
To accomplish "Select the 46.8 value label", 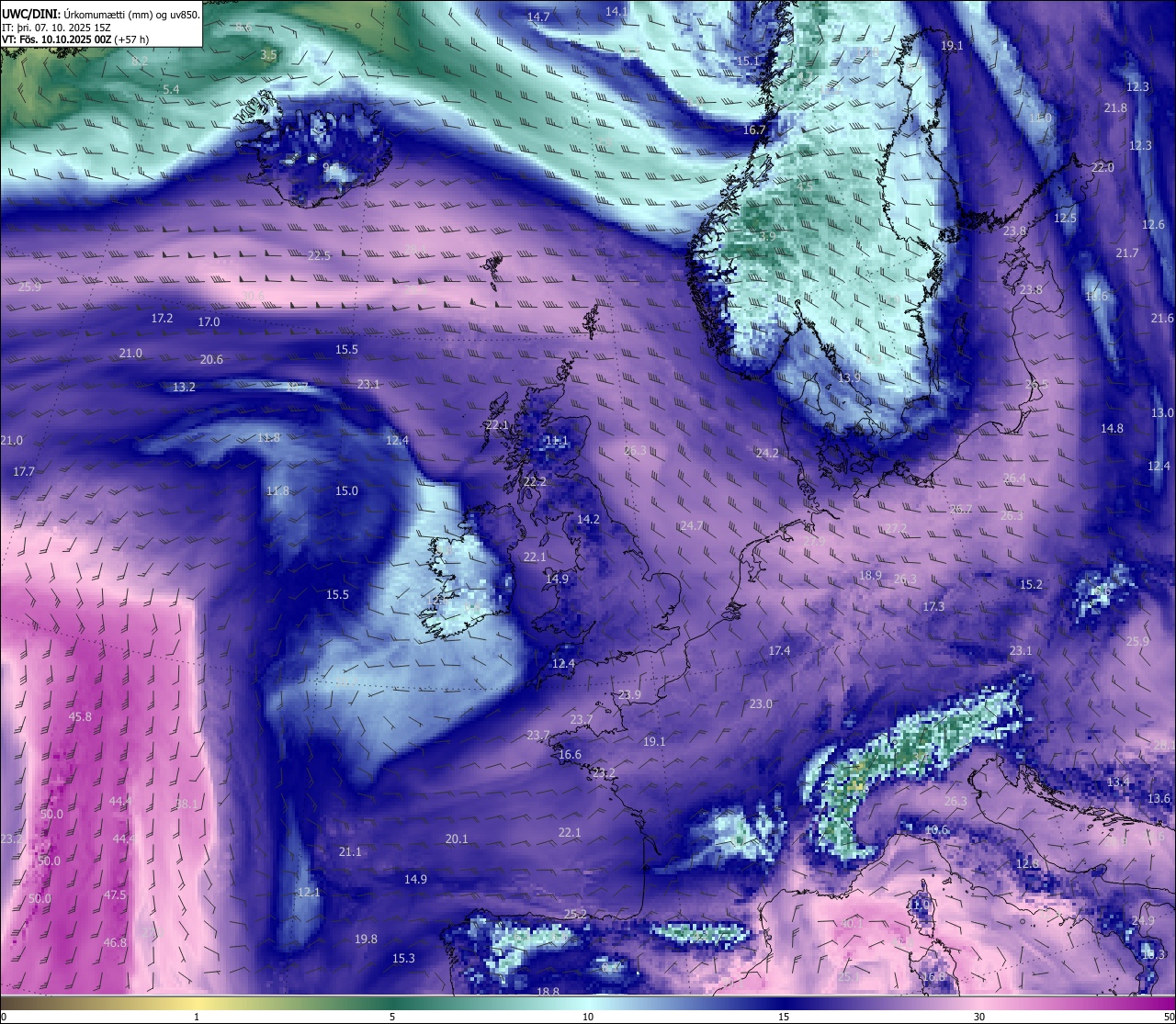I will [115, 942].
